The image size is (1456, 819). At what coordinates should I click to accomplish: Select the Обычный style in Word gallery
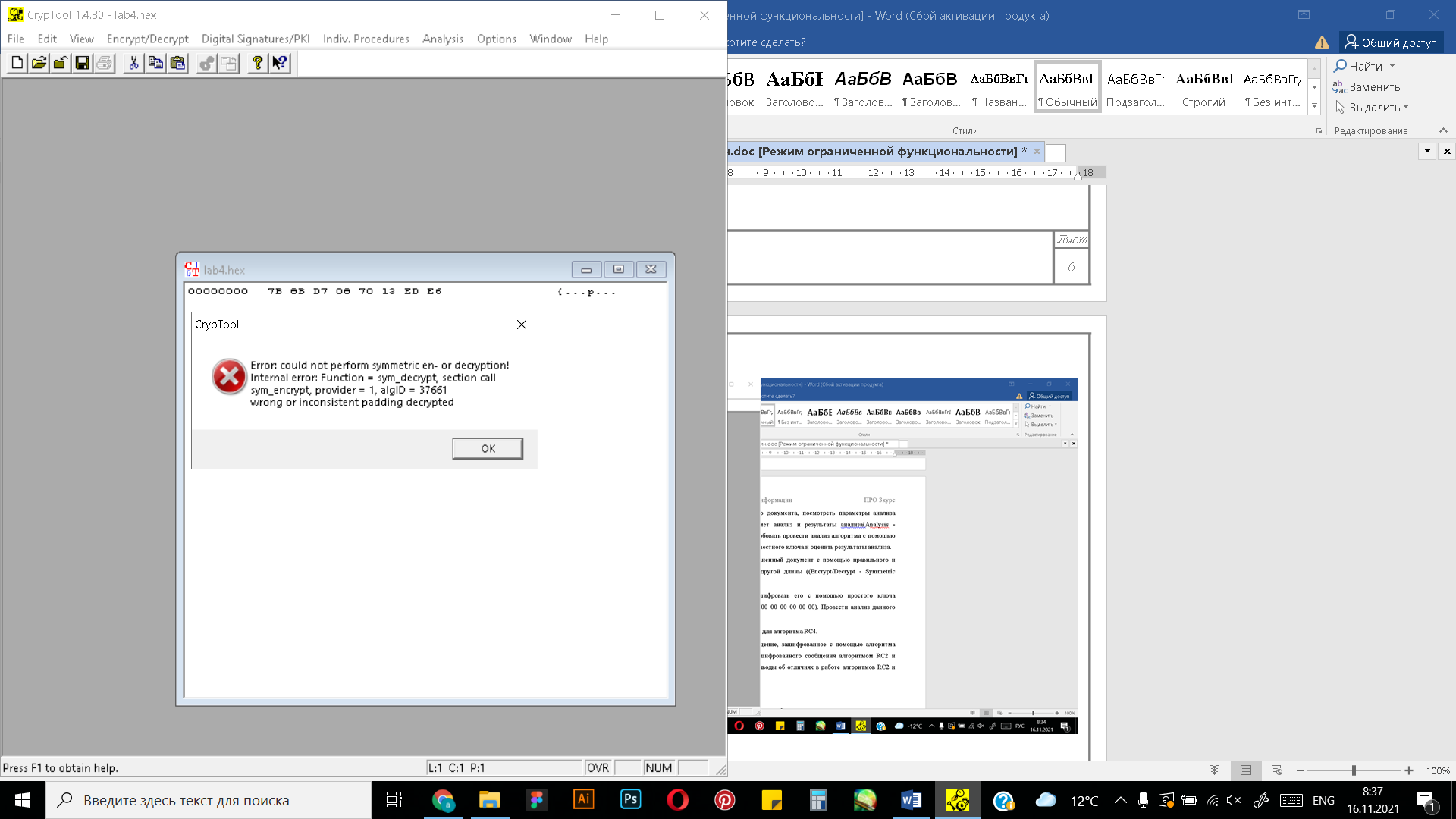1067,87
